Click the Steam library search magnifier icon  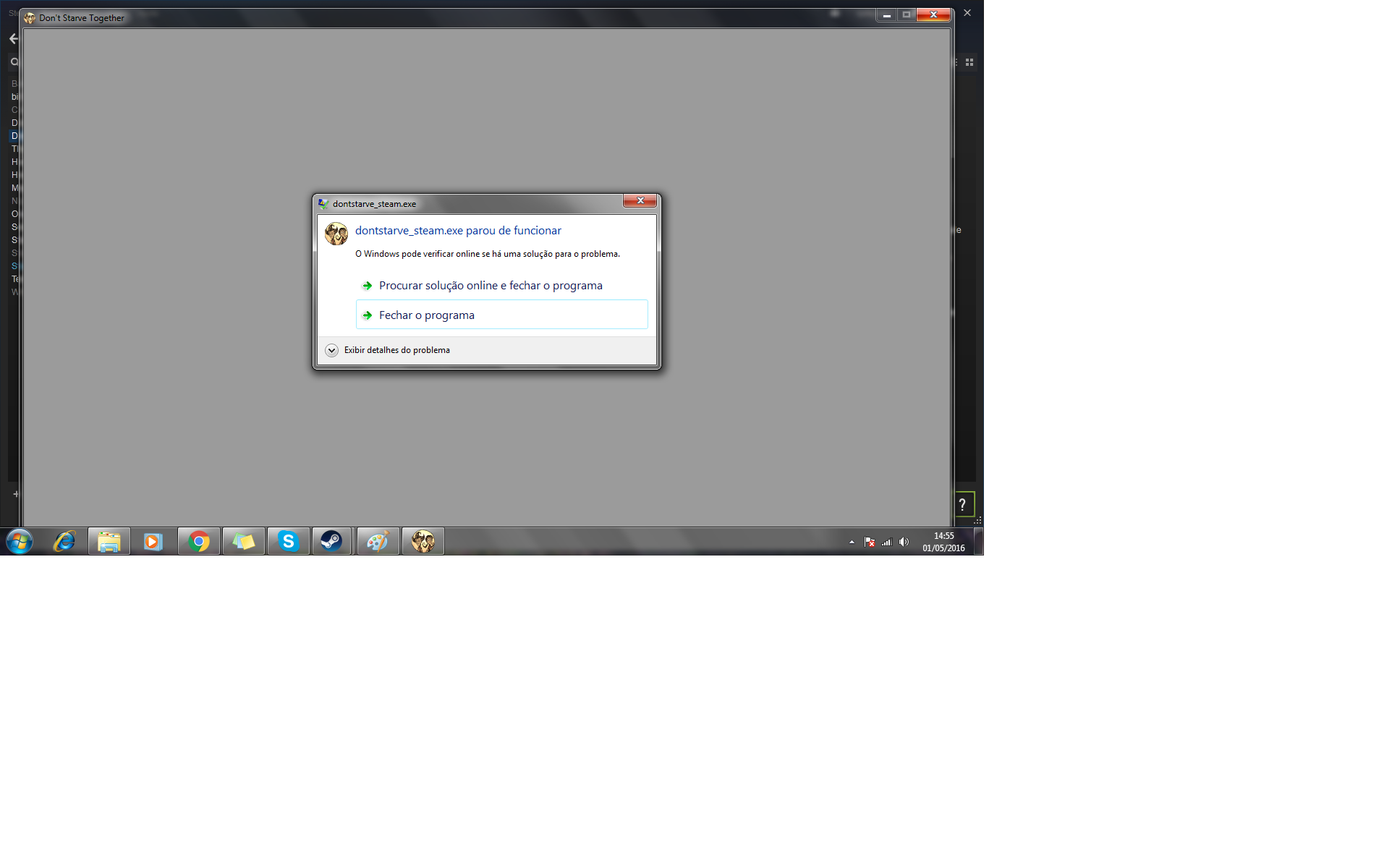point(14,62)
